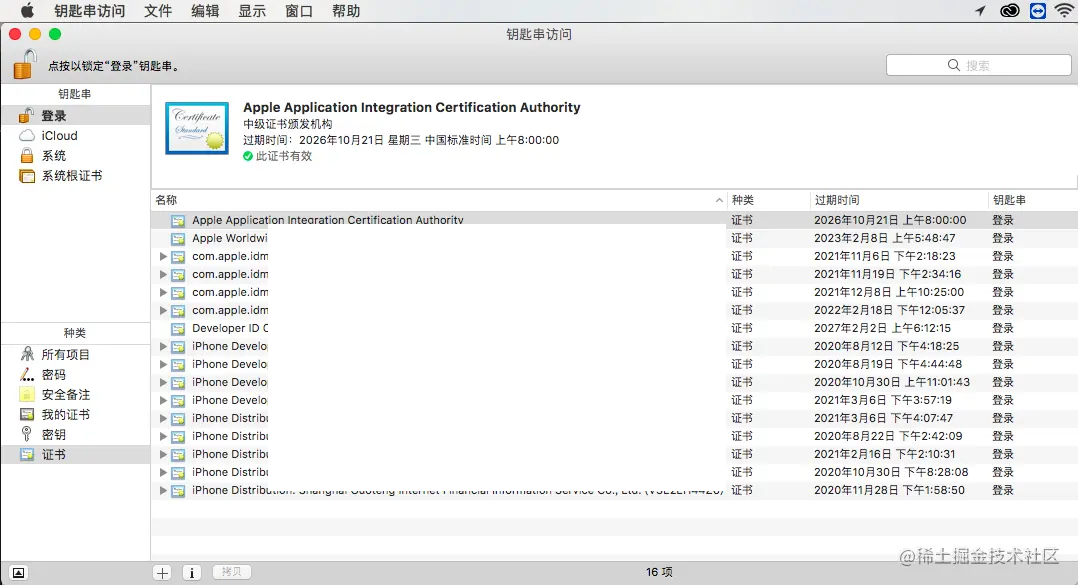Show the 我的证书 category
This screenshot has height=585, width=1078.
[x=76, y=414]
